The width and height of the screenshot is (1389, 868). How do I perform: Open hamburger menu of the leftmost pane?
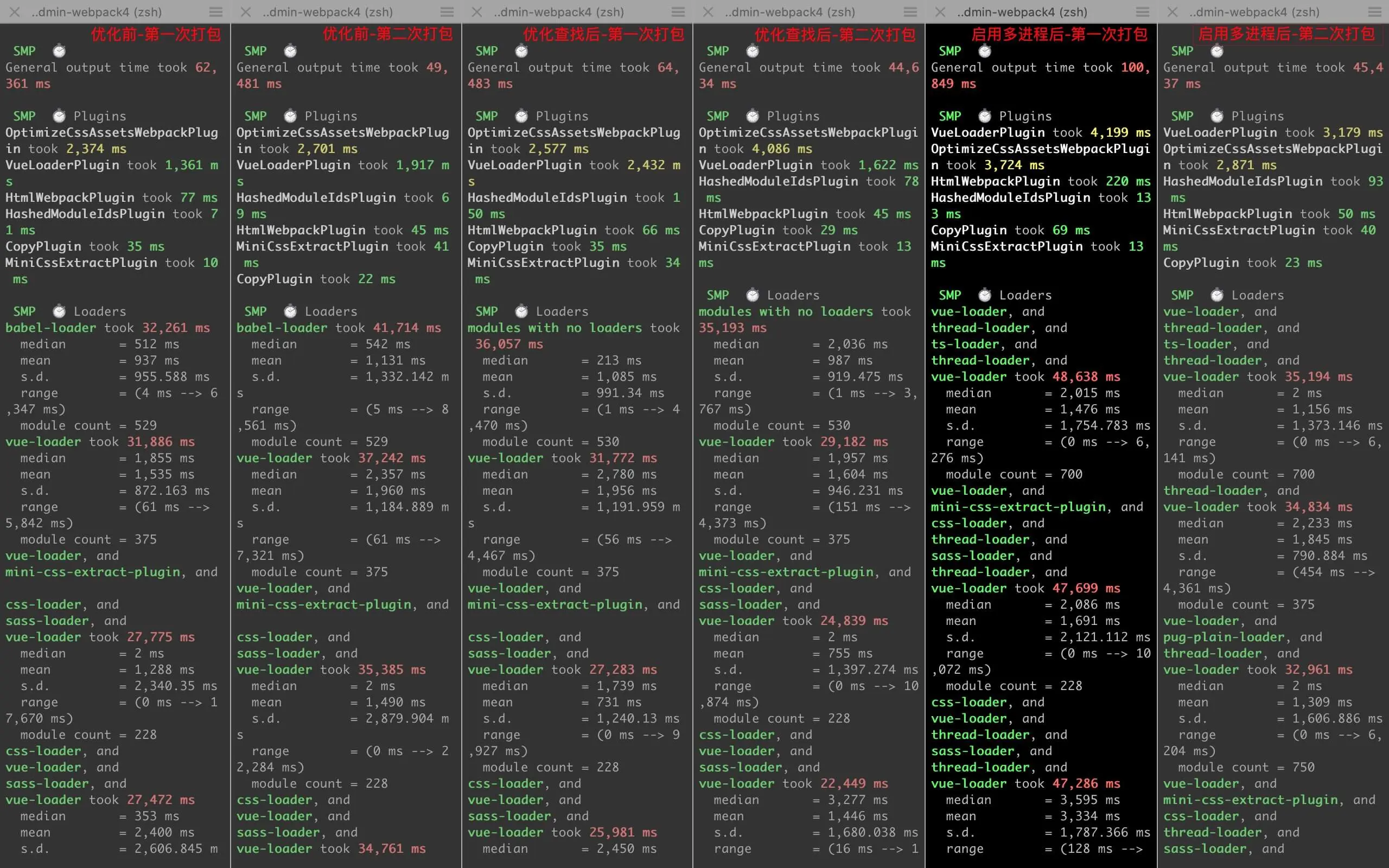pos(216,11)
